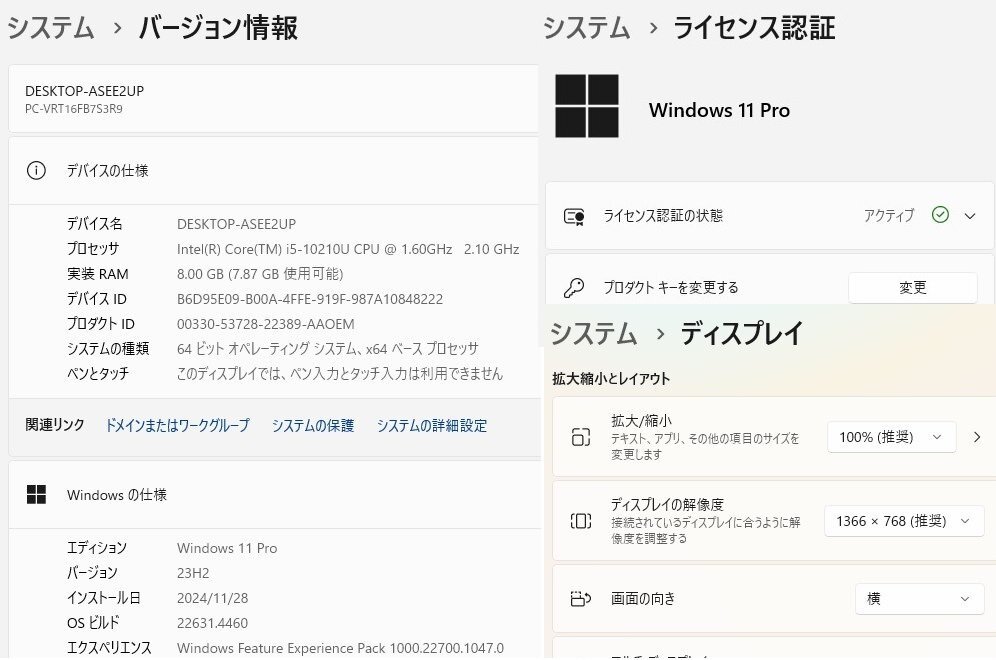
Task: Click the 画面の向き setting label
Action: click(x=643, y=598)
